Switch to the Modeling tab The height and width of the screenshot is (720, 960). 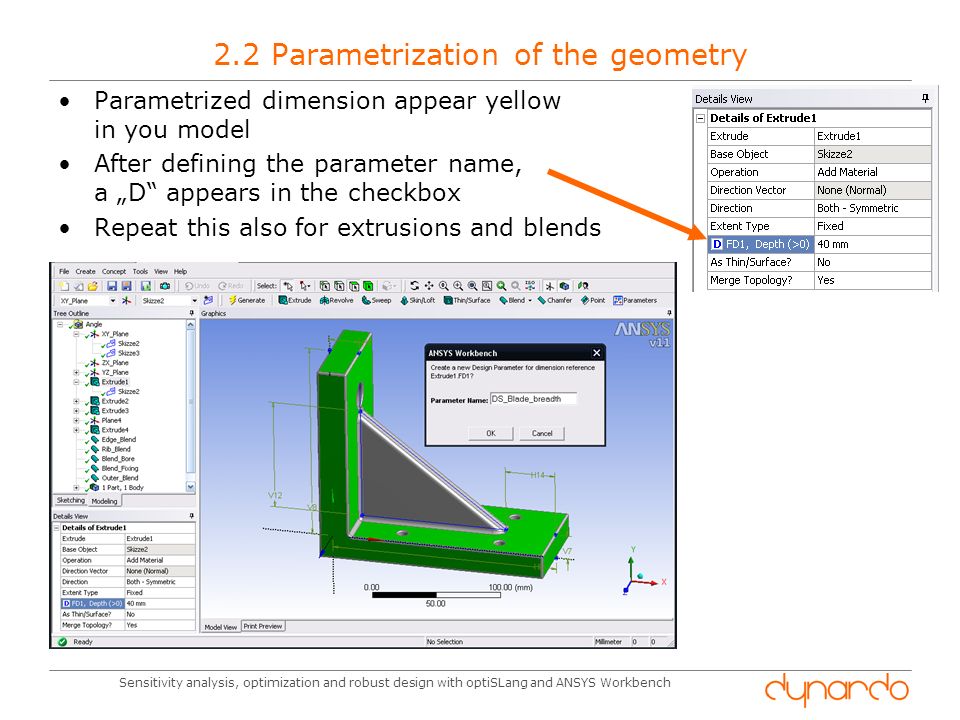[104, 501]
